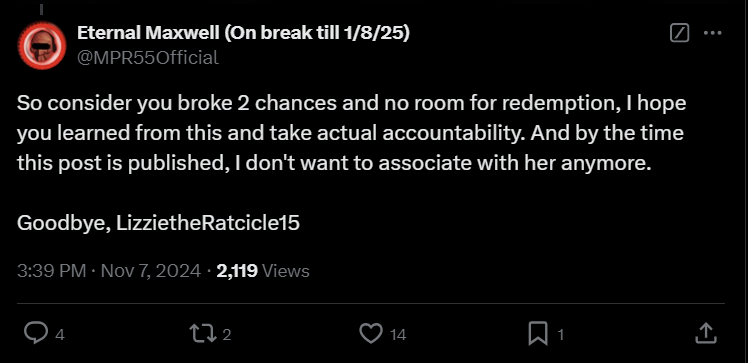
Task: Tap the share upload arrow icon
Action: pos(706,333)
